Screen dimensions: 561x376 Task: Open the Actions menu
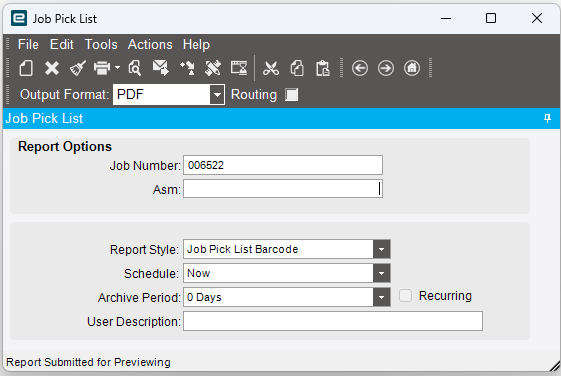coord(150,45)
